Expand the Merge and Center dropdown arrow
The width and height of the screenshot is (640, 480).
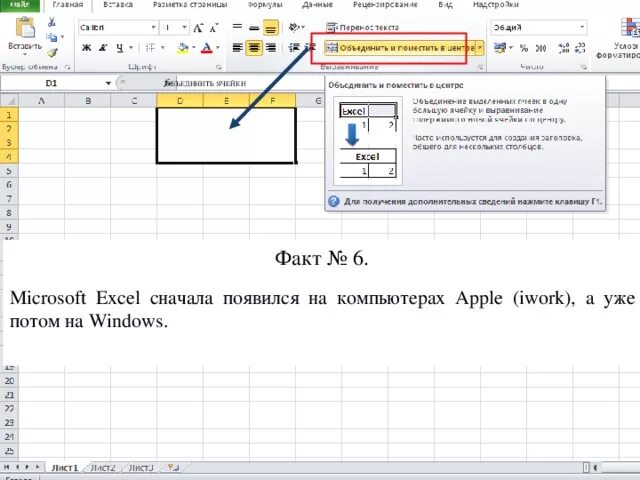tap(480, 48)
